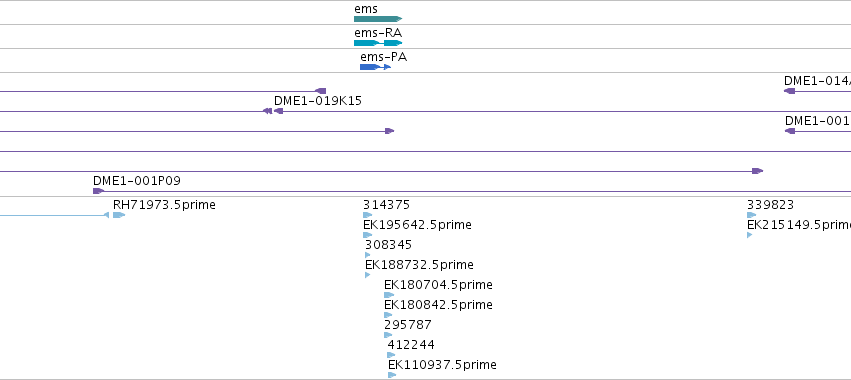Select the DME1-001P09 arrow marker
Screen dimensions: 851x380
pyautogui.click(x=98, y=191)
